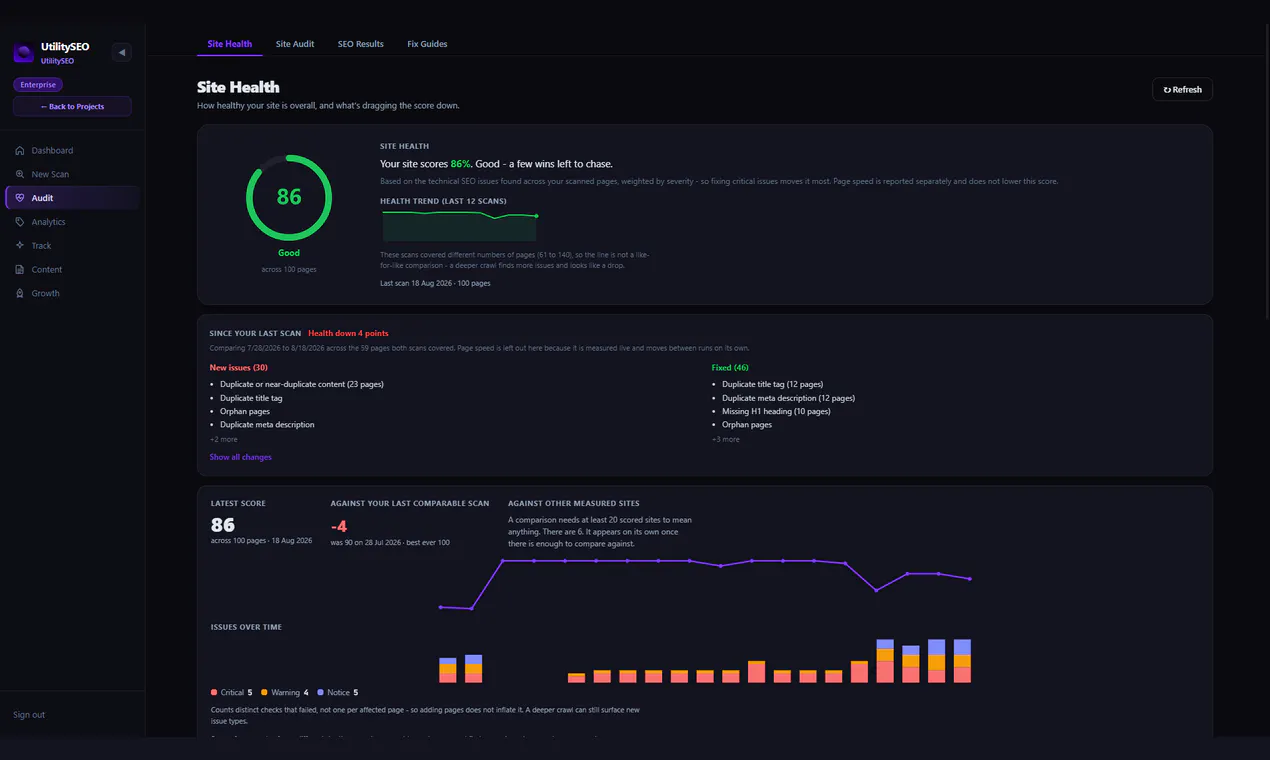Click the last point on the purple score line
Image resolution: width=1270 pixels, height=760 pixels.
970,579
